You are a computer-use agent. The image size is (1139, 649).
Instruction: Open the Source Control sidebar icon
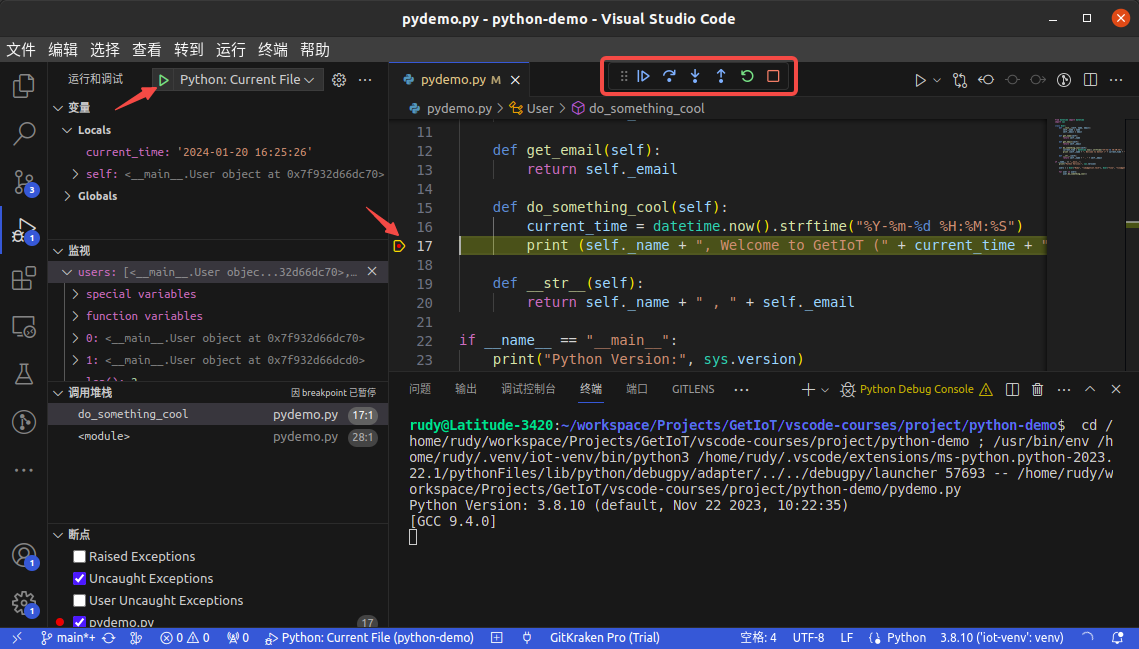point(23,182)
